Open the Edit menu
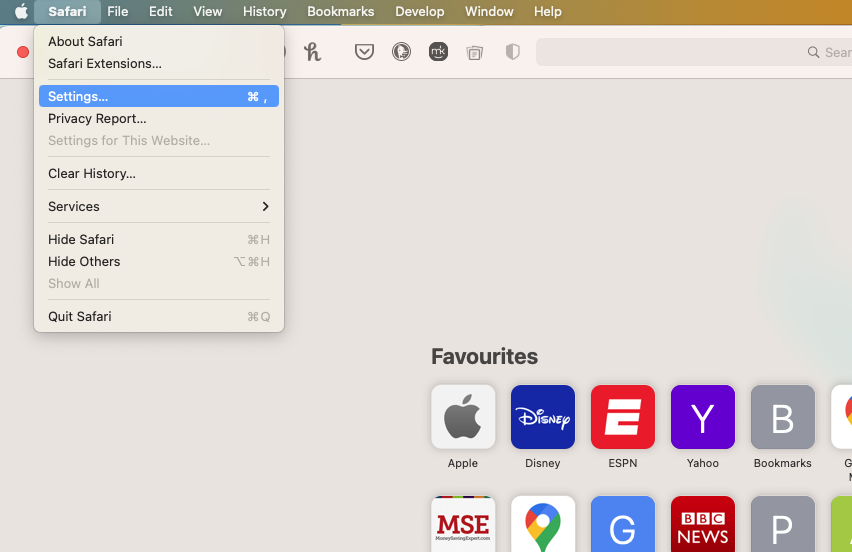The width and height of the screenshot is (852, 552). pos(161,11)
